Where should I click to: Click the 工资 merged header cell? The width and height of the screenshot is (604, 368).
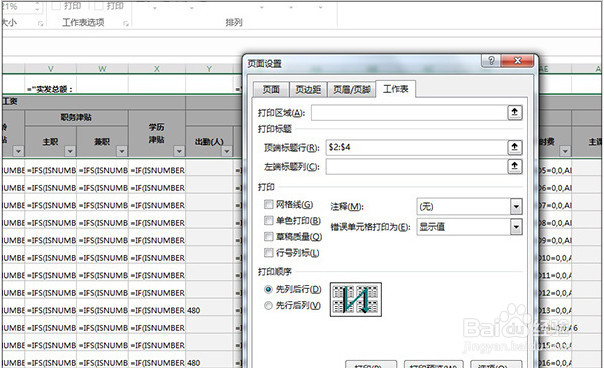pos(93,102)
